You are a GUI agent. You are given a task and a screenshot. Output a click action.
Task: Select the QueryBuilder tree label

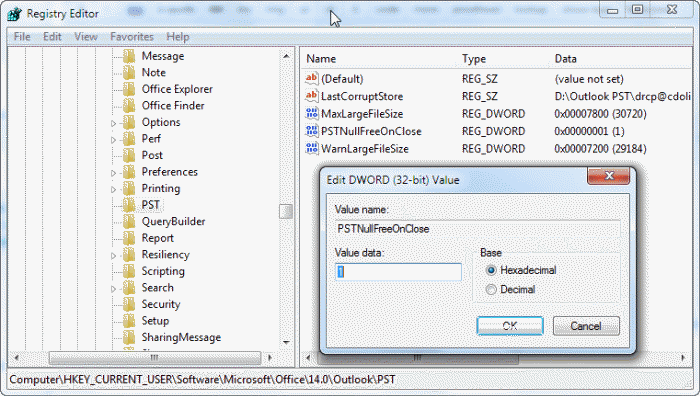173,221
